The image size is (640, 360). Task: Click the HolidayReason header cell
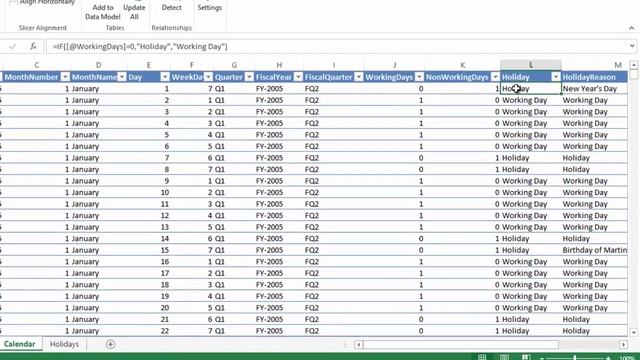pyautogui.click(x=594, y=77)
